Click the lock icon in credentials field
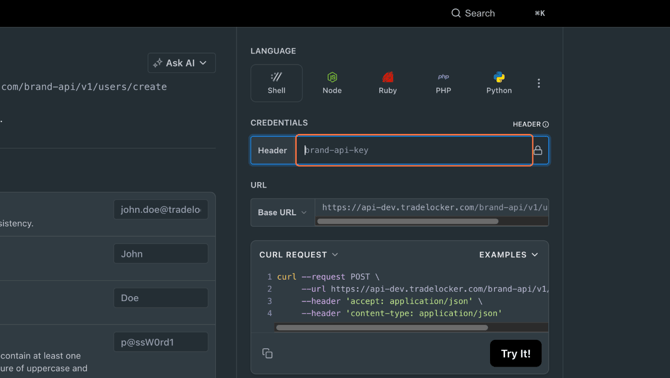Screen dimensions: 670x378 coord(538,150)
